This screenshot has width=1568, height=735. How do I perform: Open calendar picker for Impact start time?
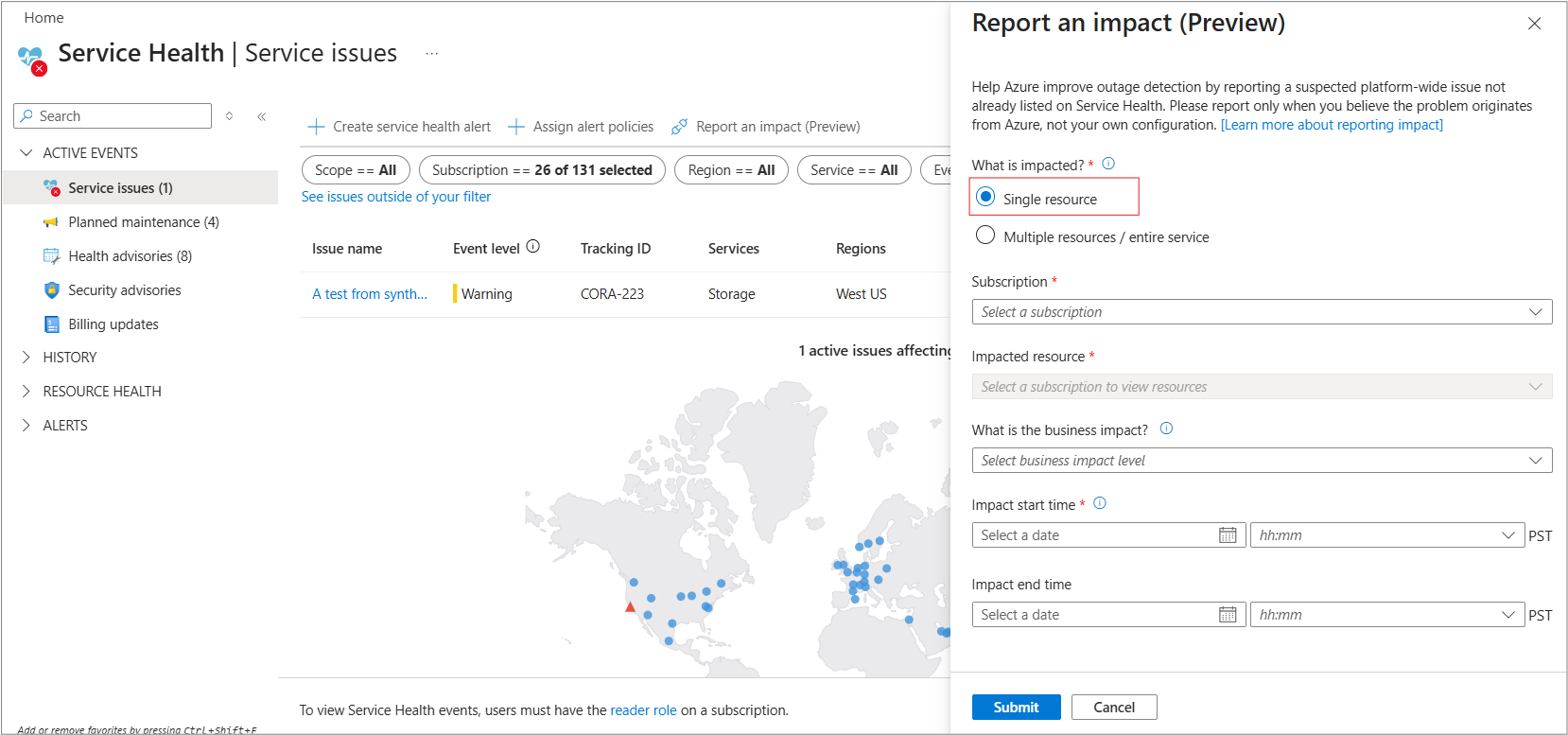(x=1228, y=535)
